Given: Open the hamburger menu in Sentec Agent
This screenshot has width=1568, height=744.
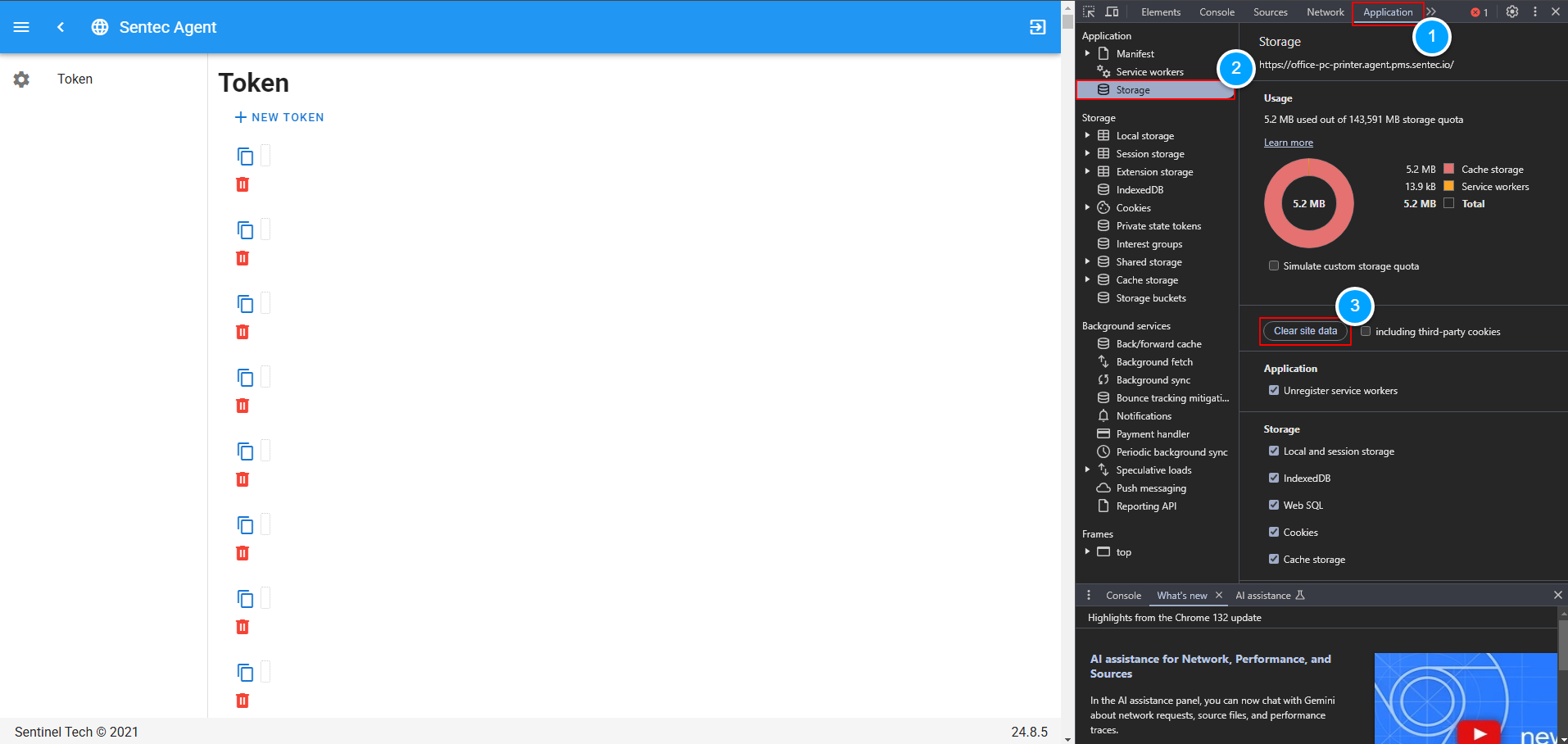Looking at the screenshot, I should tap(21, 27).
